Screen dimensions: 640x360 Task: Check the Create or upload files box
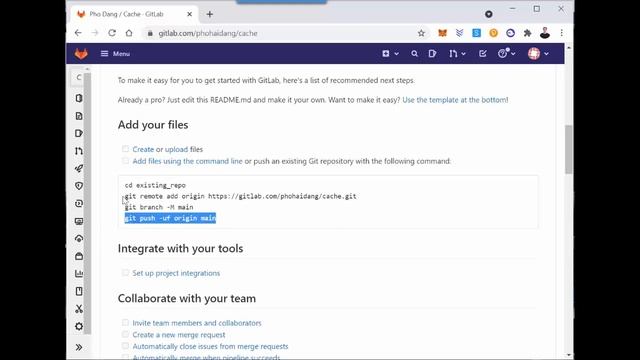click(x=125, y=149)
